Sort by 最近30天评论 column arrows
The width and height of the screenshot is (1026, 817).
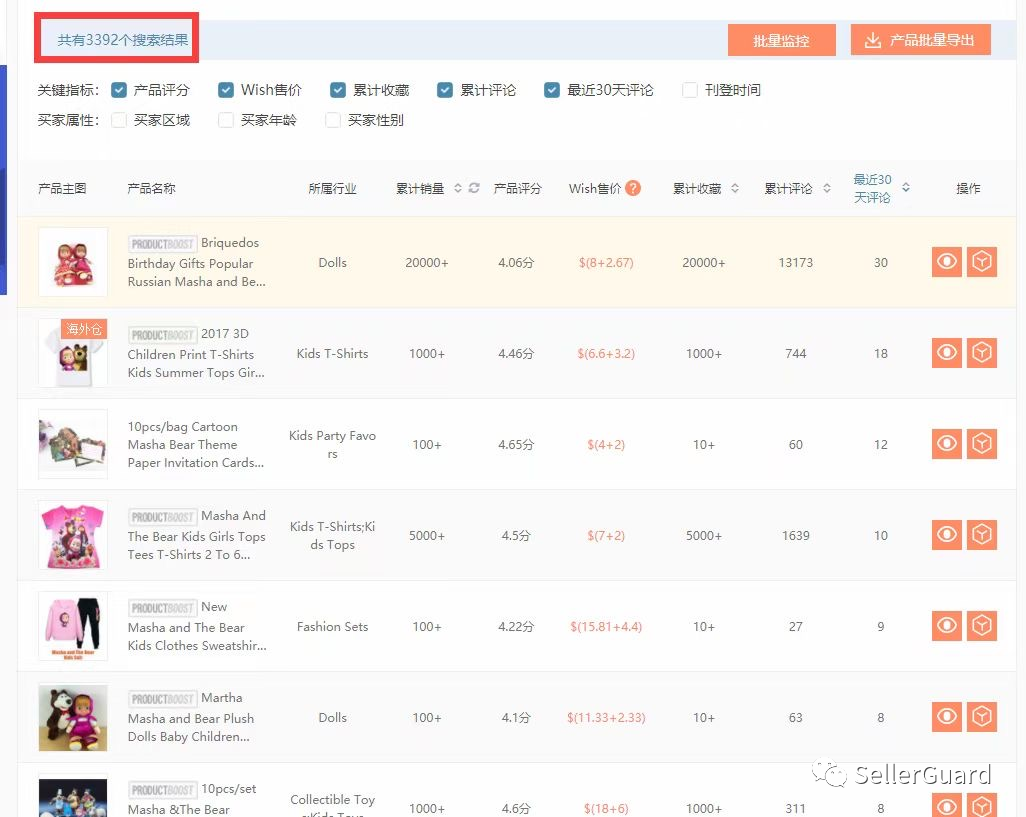[906, 188]
